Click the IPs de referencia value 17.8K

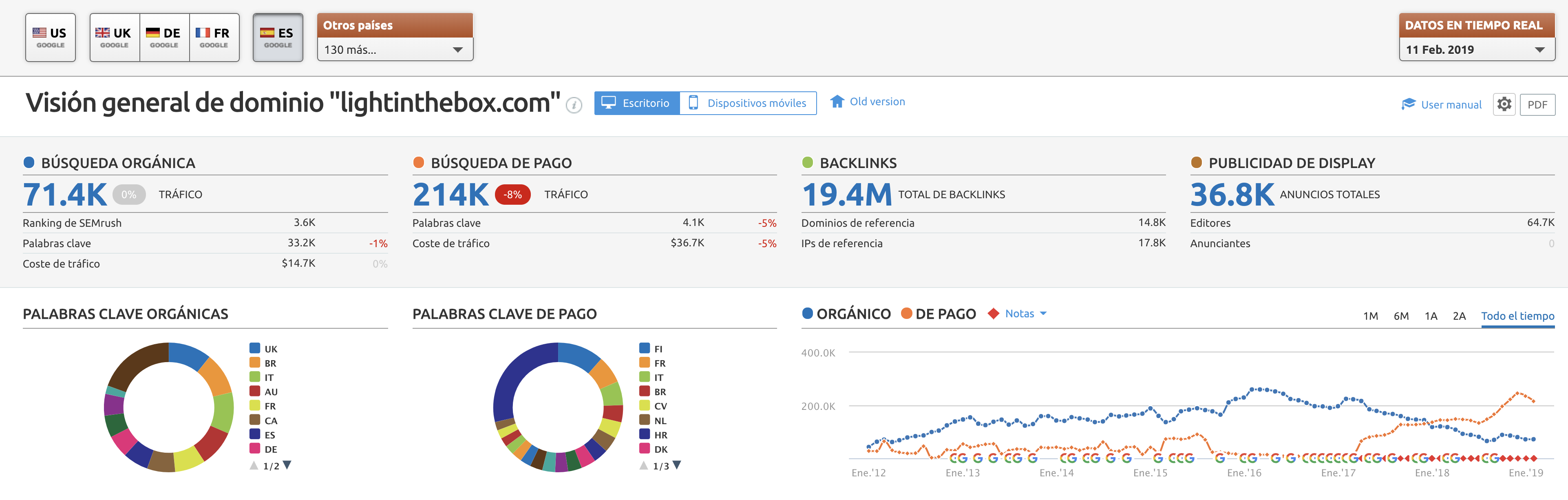(x=1152, y=243)
